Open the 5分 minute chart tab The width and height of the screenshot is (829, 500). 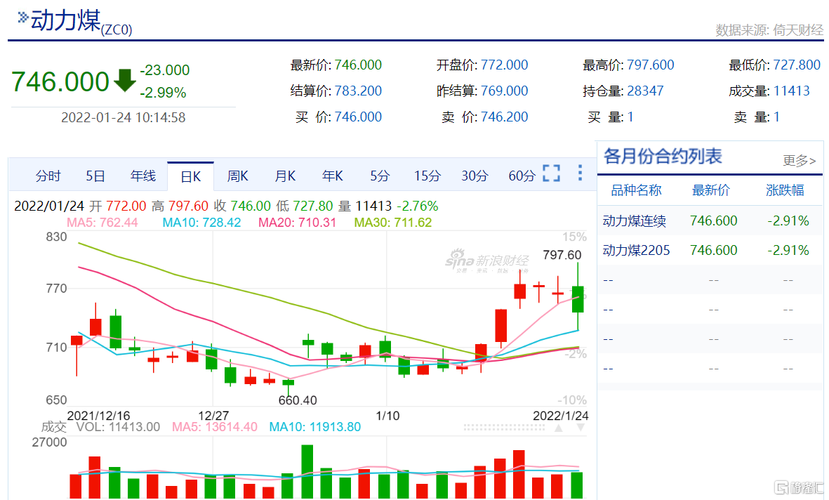[379, 176]
